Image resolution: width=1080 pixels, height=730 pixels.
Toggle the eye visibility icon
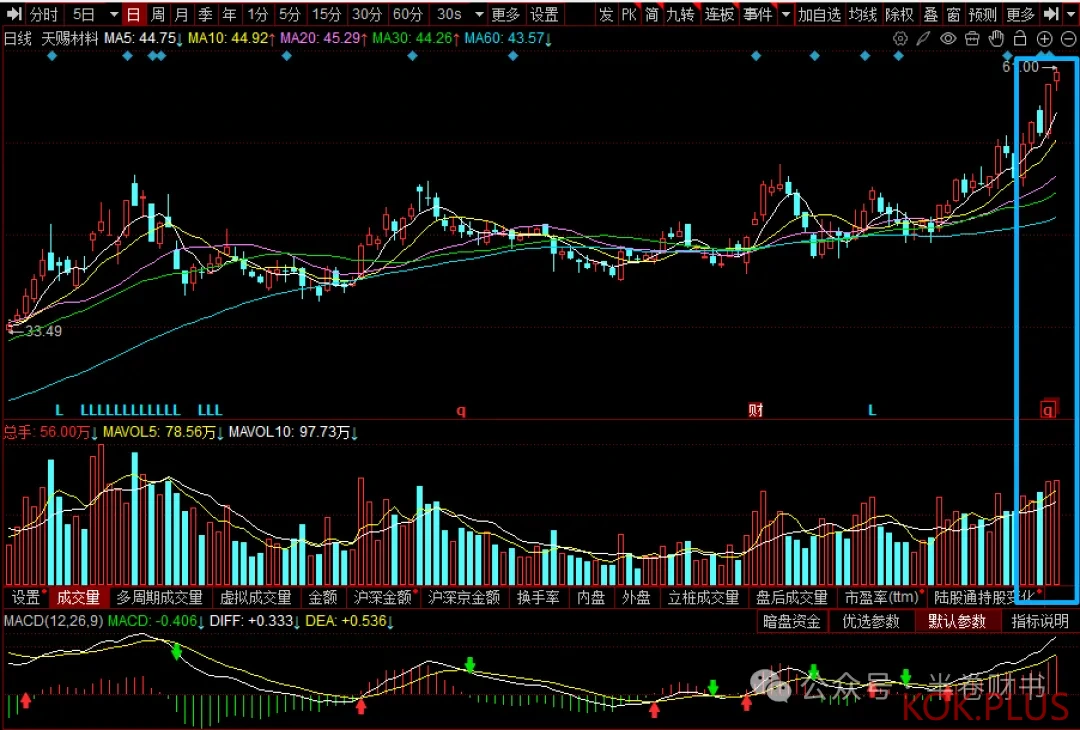coord(948,39)
